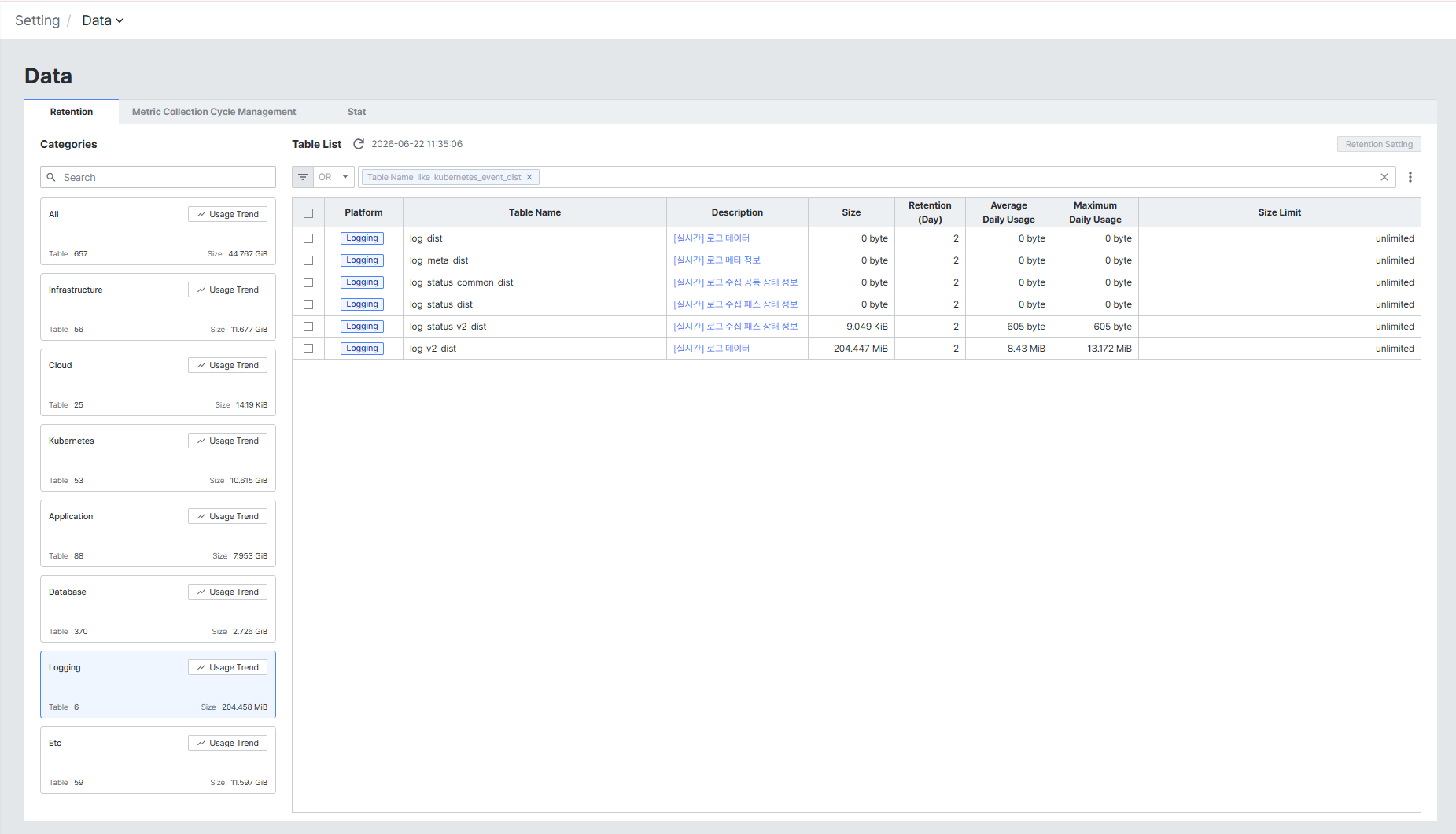Select the Cloud category card
Image resolution: width=1456 pixels, height=834 pixels.
[158, 382]
